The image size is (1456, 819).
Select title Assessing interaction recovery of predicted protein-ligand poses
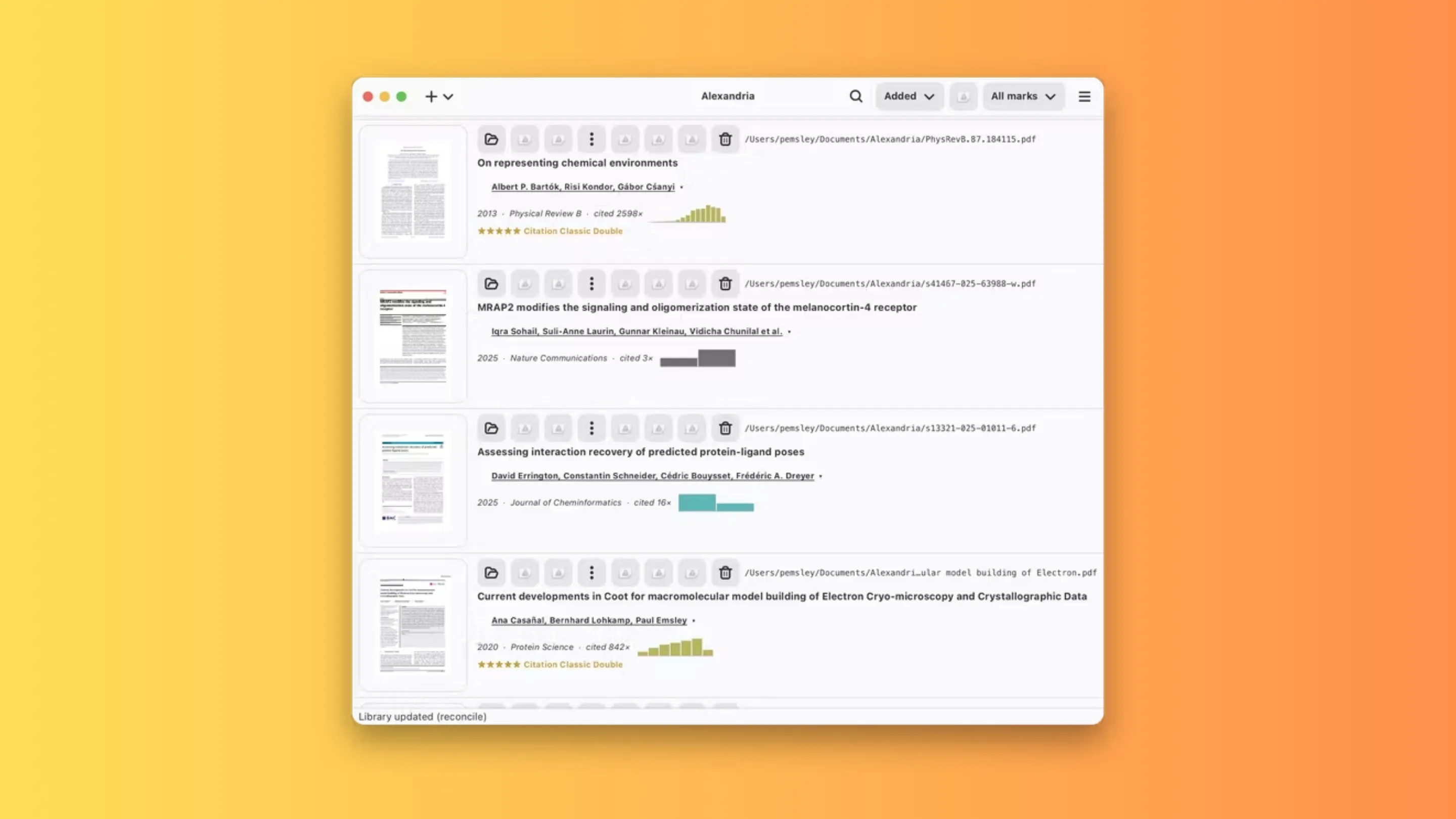641,451
